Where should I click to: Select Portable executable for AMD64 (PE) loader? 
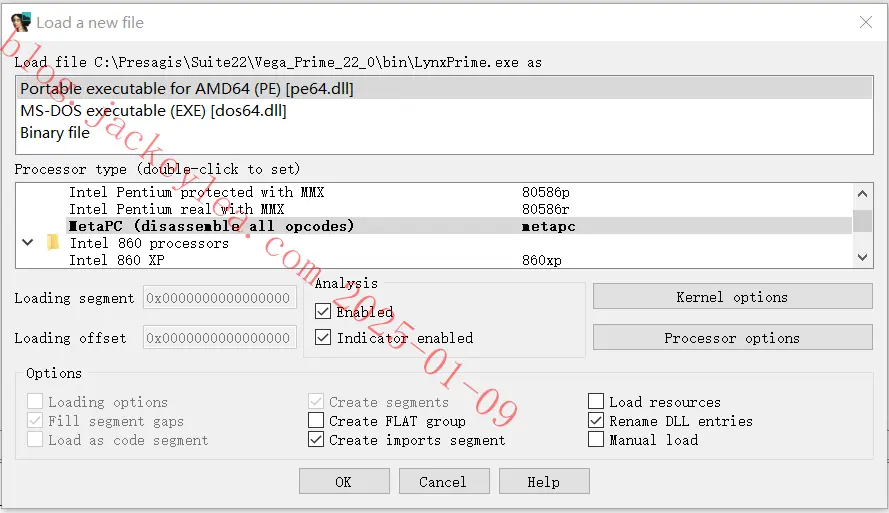pos(444,88)
